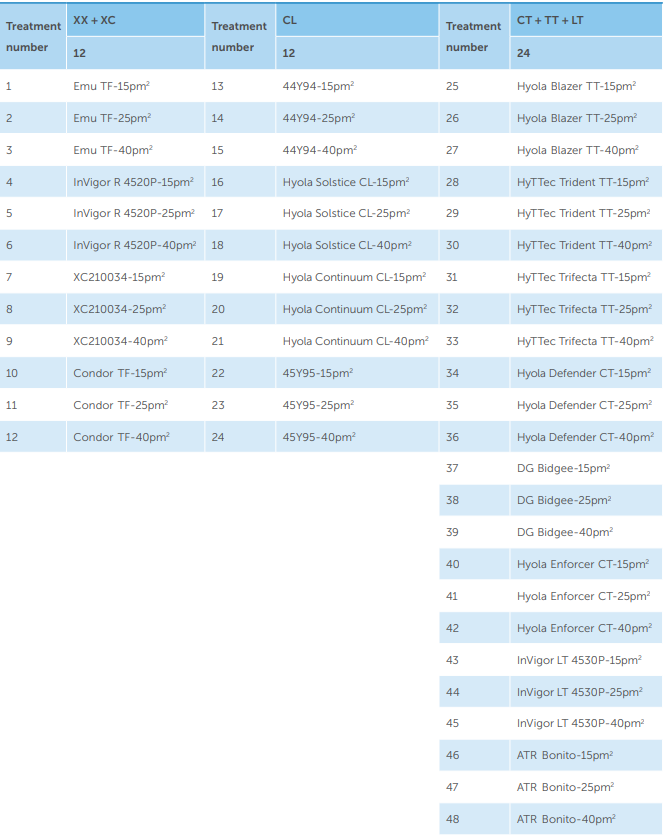
Task: Click treatment number 24 in CL section
Action: 240,437
